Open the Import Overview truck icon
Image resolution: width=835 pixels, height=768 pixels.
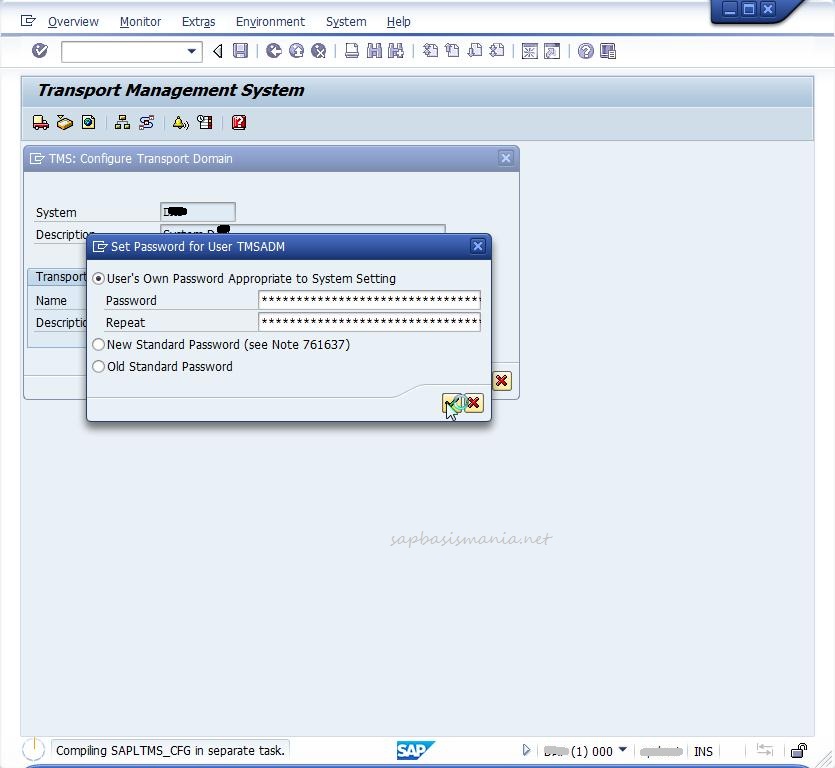(40, 122)
